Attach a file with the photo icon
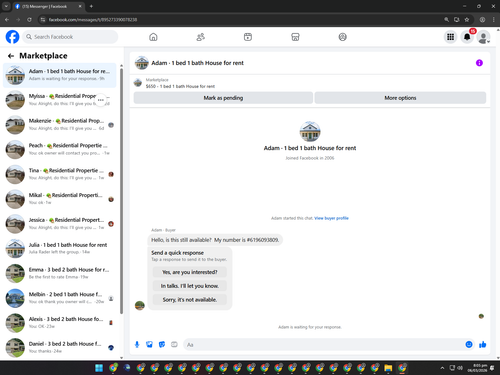 pyautogui.click(x=149, y=344)
